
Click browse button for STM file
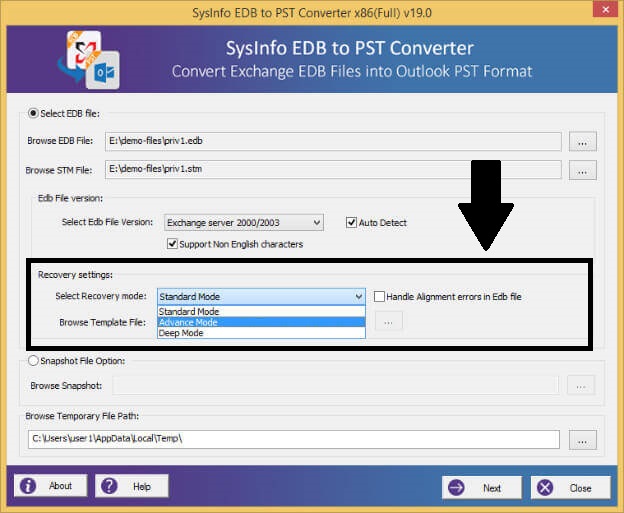(x=583, y=170)
